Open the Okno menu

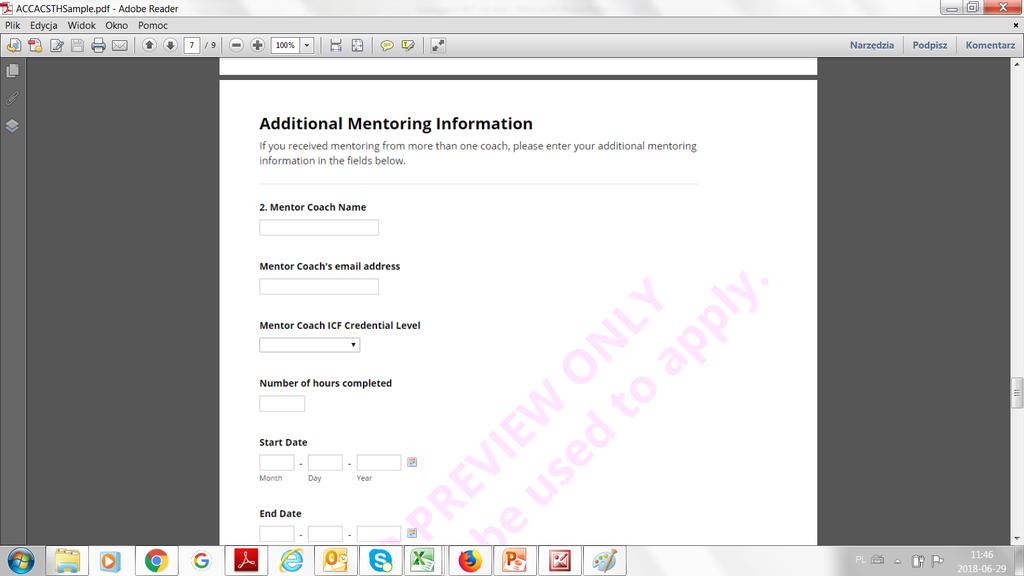117,25
